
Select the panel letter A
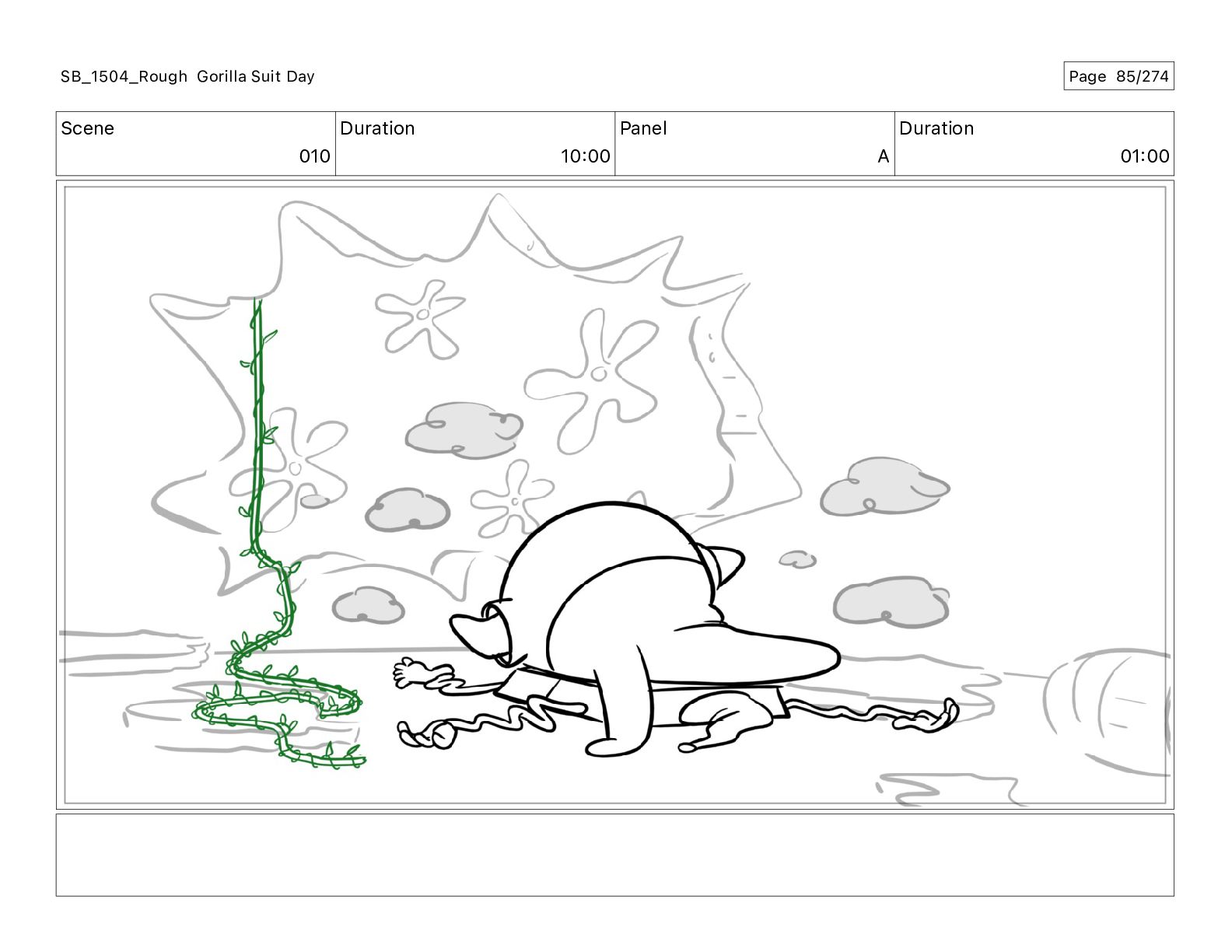point(884,156)
